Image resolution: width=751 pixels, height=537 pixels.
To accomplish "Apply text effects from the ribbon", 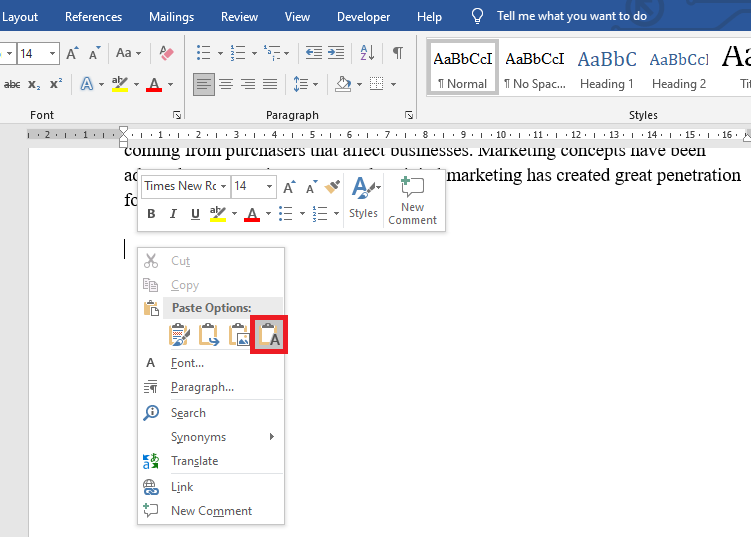I will (87, 84).
